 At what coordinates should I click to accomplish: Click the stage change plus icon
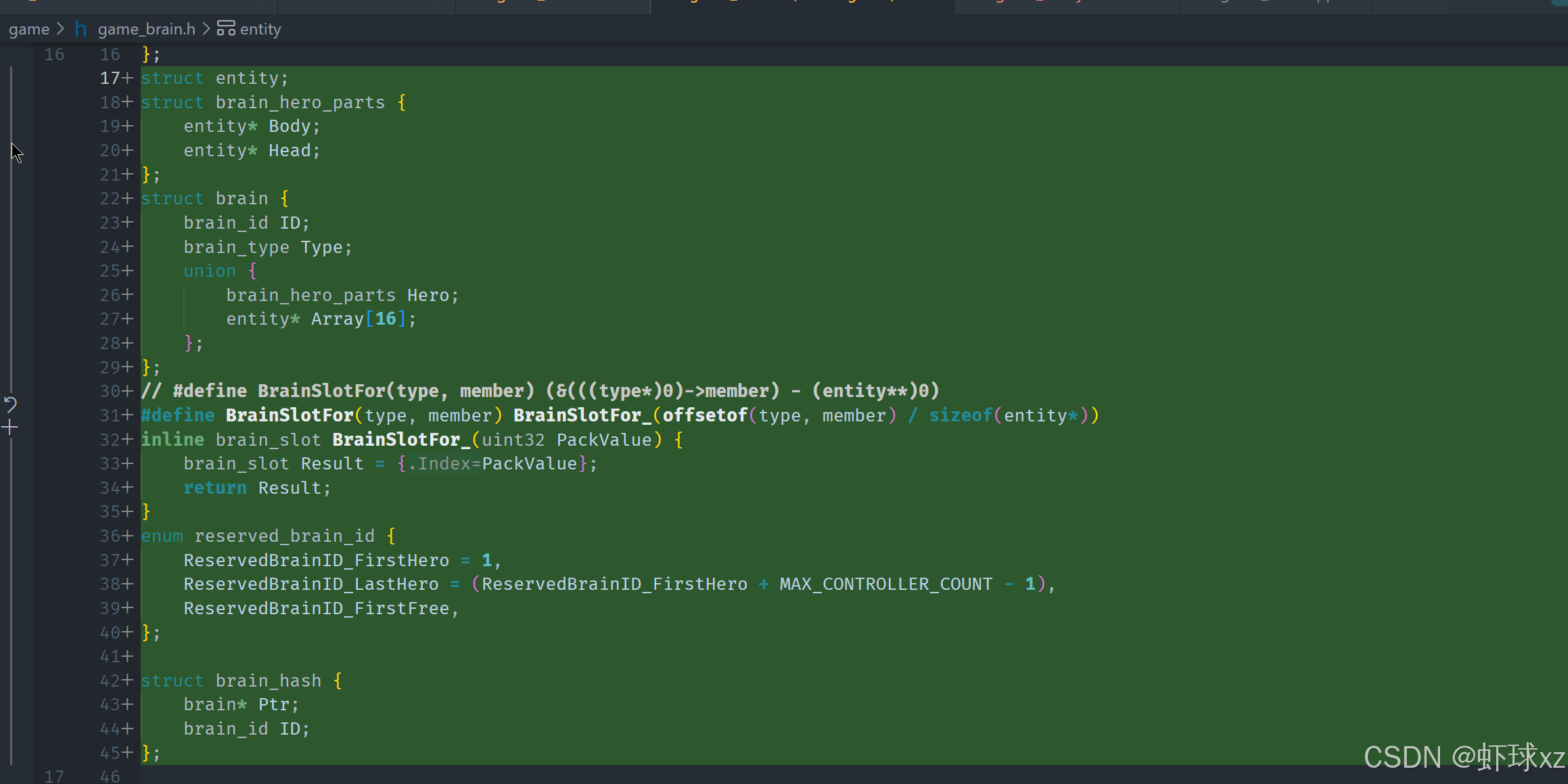point(10,428)
